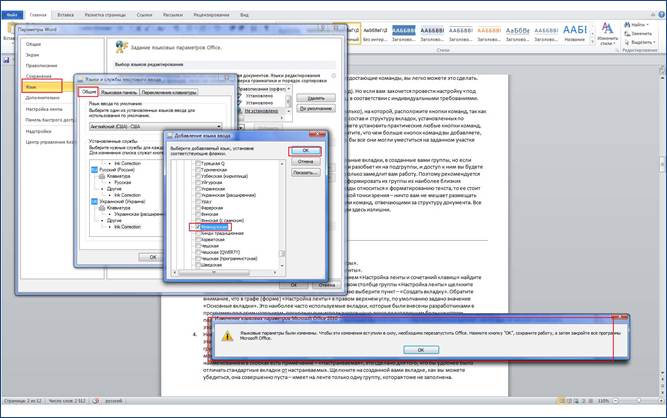This screenshot has width=667, height=418.
Task: Click the русский language status bar entry
Action: 114,401
